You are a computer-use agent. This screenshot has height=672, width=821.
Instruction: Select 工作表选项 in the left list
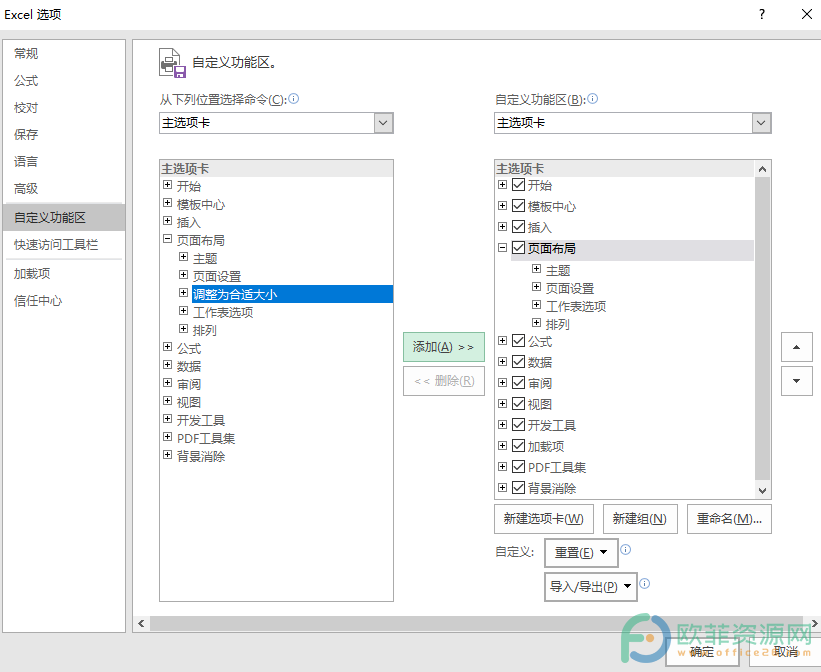point(223,312)
